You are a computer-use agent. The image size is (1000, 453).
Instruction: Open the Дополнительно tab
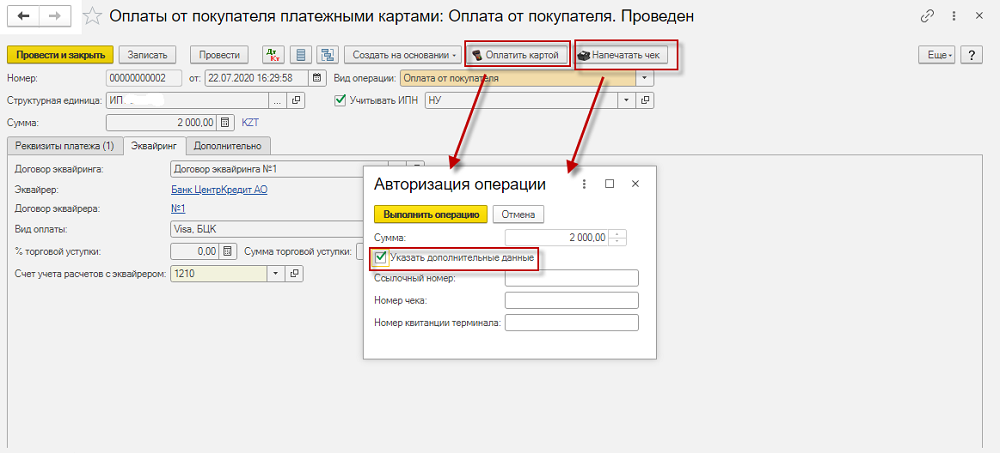click(x=228, y=145)
